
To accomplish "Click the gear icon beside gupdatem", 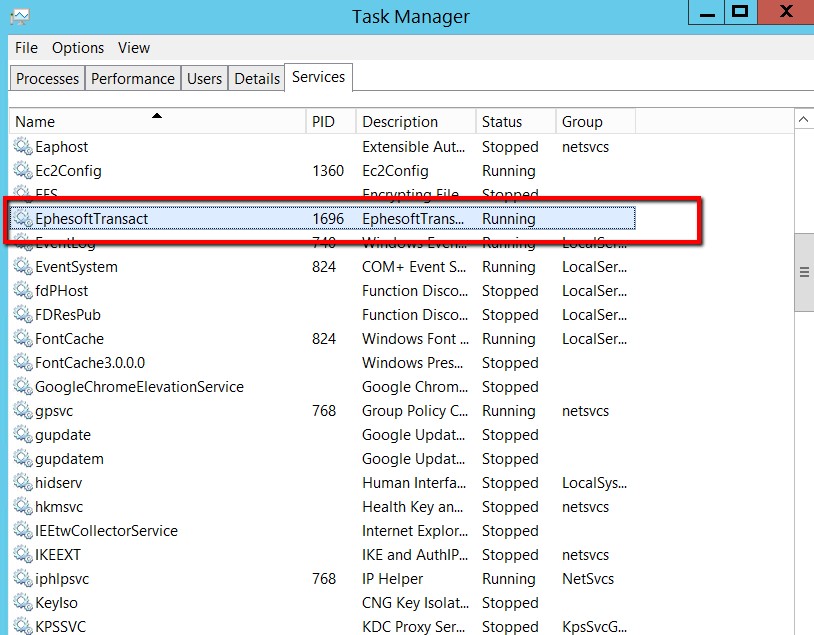I will [x=23, y=458].
